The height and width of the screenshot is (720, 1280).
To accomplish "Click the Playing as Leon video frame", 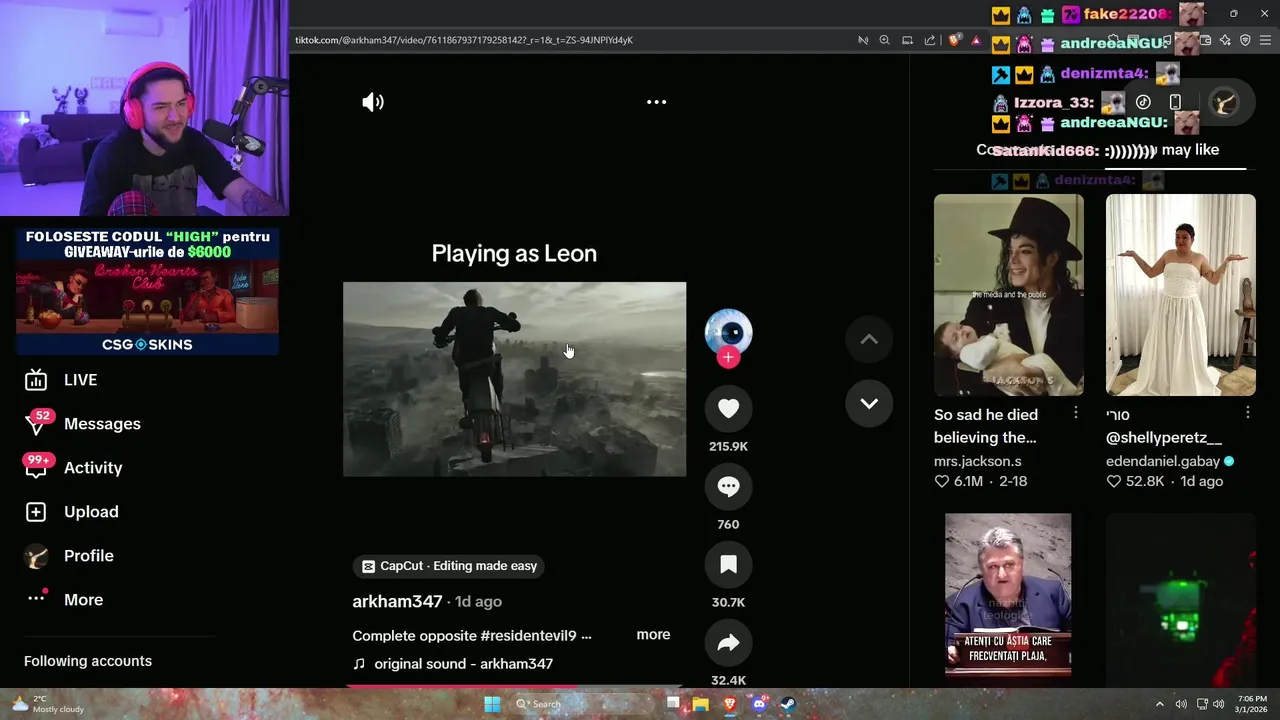I will click(x=515, y=379).
